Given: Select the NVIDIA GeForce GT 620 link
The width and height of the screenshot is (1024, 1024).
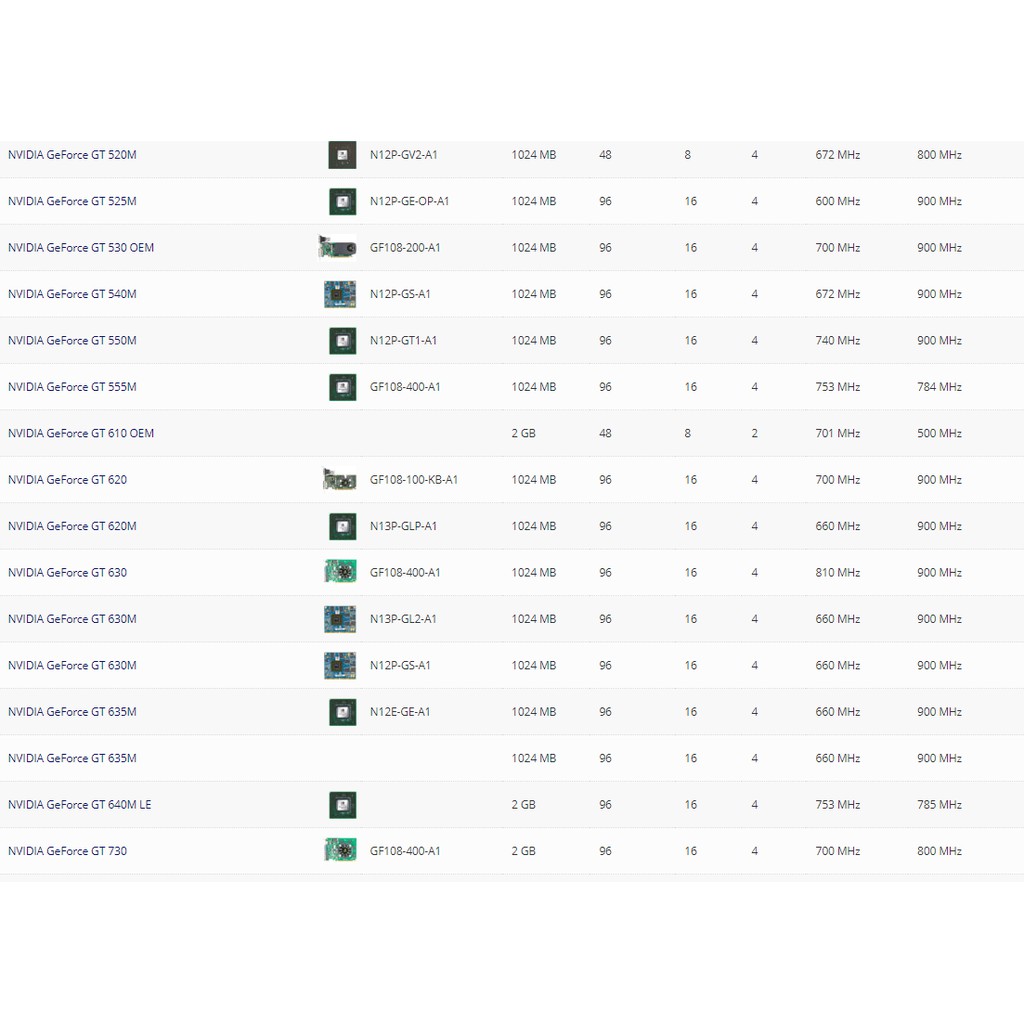Looking at the screenshot, I should click(x=67, y=480).
